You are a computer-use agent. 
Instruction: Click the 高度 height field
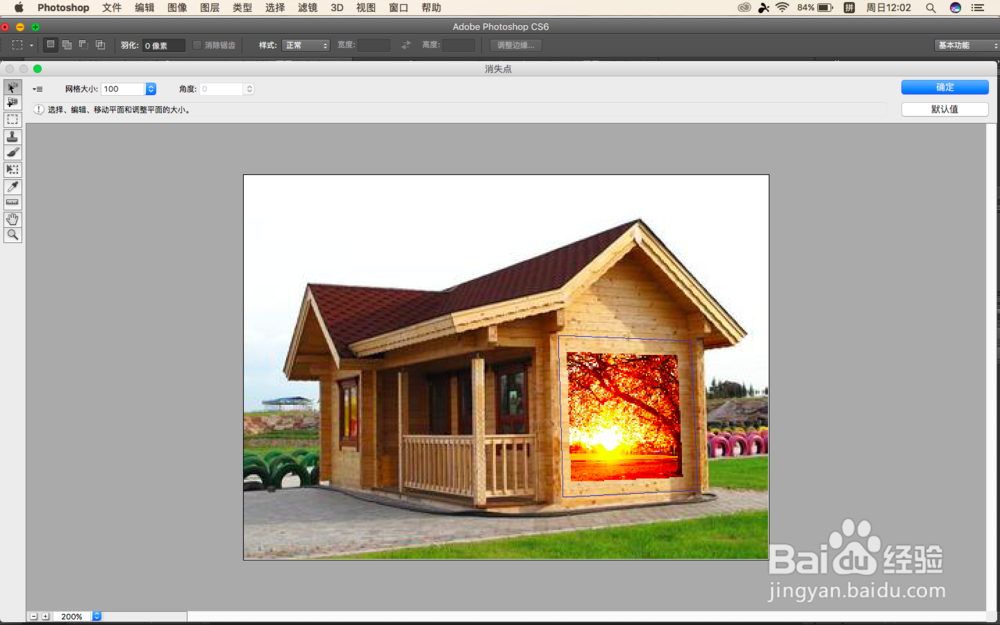pyautogui.click(x=459, y=45)
